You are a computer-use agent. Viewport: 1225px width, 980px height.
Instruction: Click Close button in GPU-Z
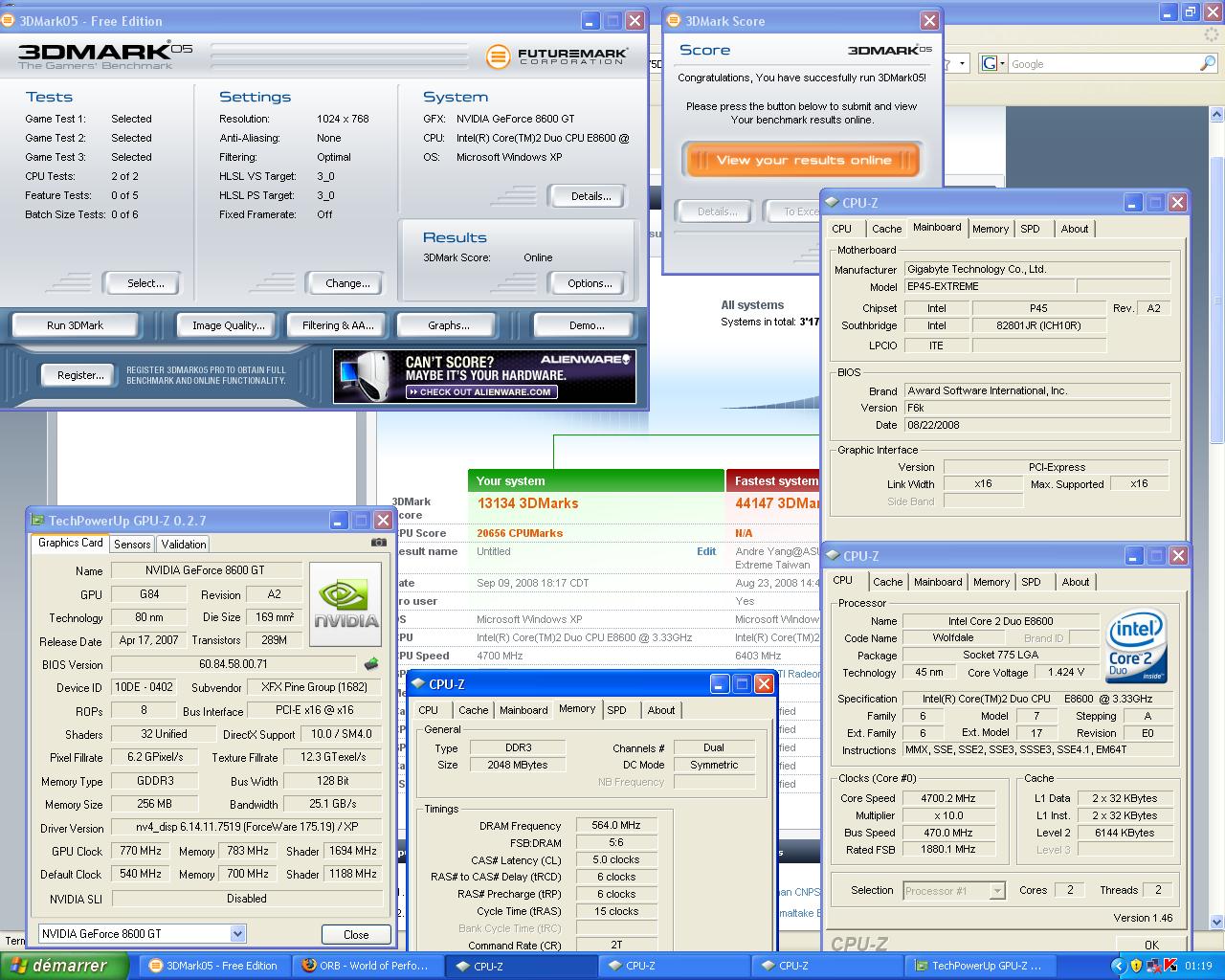pyautogui.click(x=355, y=934)
